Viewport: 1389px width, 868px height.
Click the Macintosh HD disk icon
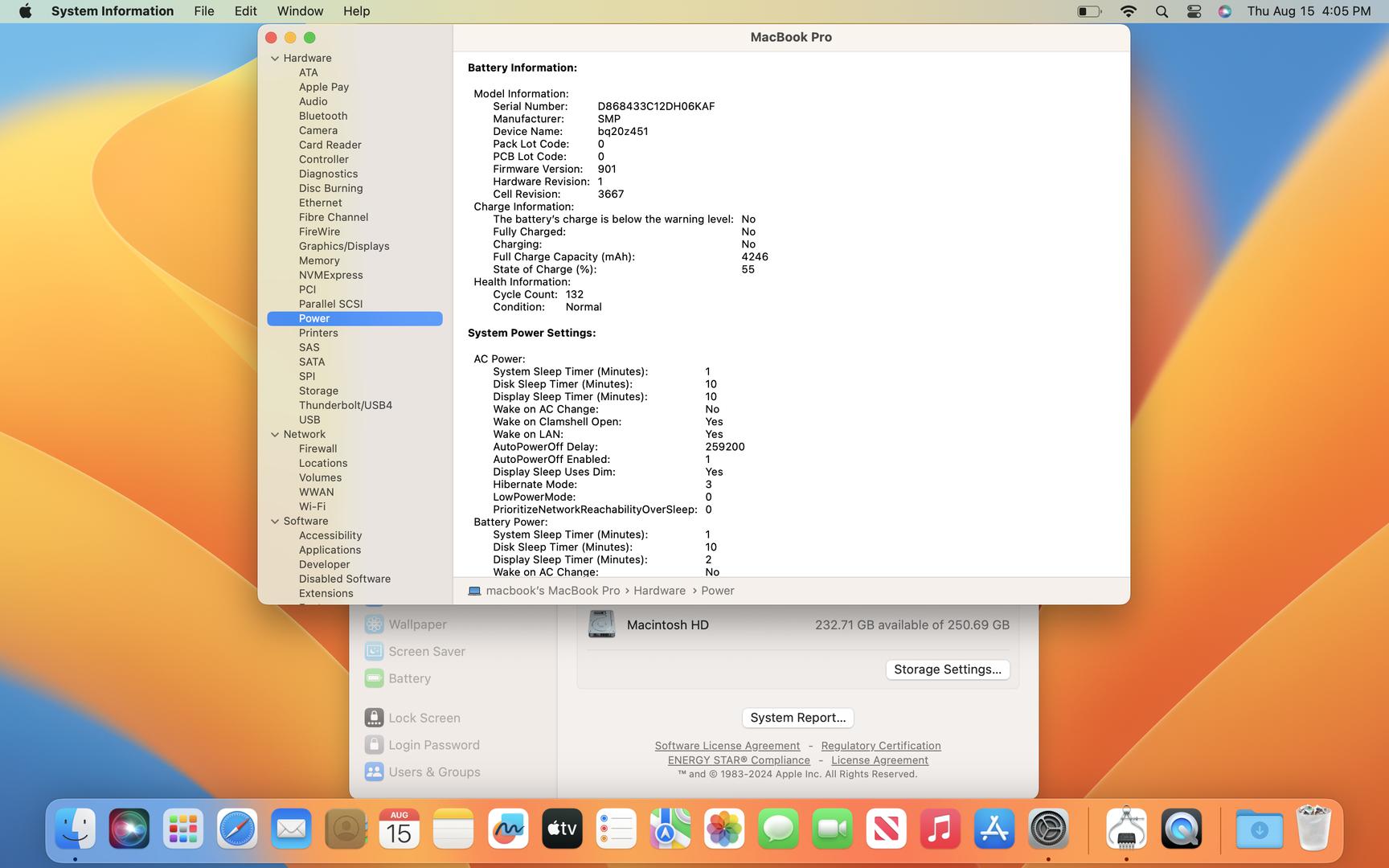(x=601, y=624)
